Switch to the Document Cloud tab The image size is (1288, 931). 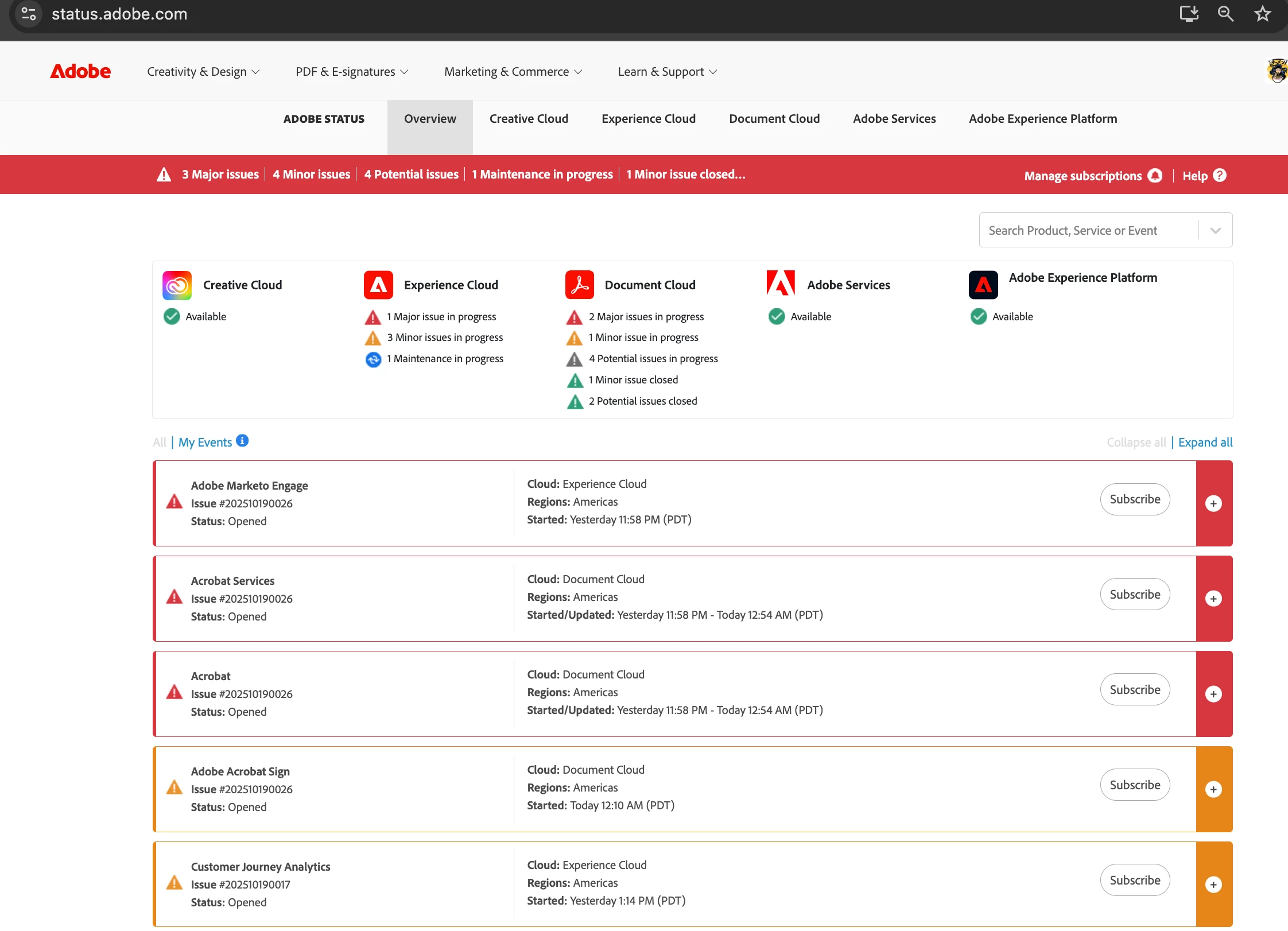[774, 119]
